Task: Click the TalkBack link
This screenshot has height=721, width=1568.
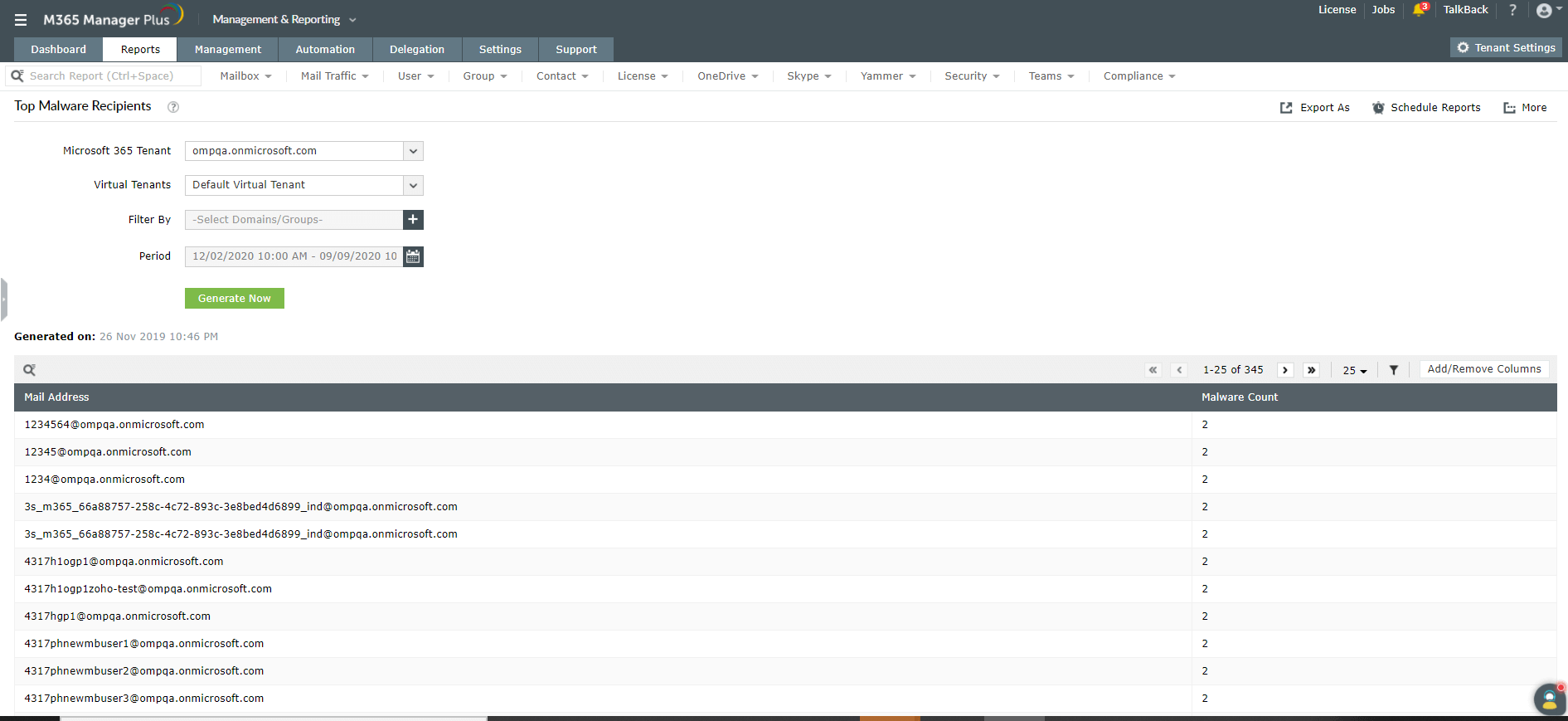Action: 1465,10
